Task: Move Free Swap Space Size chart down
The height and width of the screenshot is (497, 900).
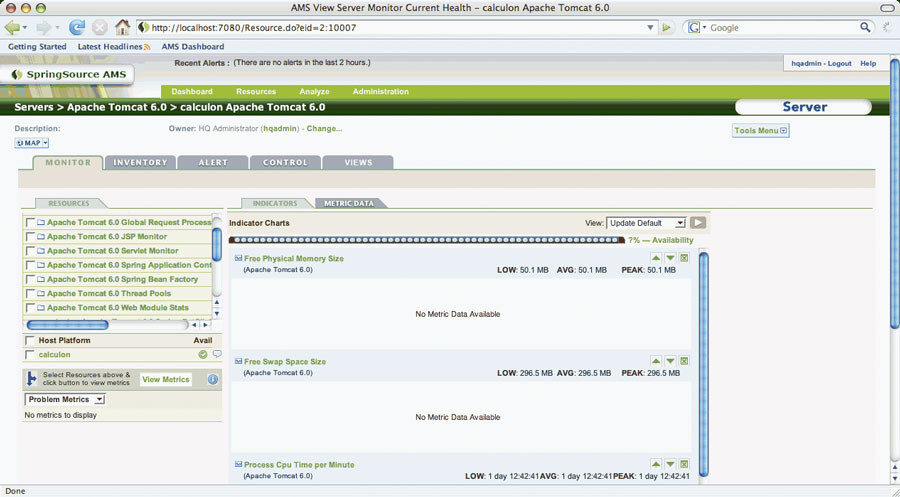Action: point(670,361)
